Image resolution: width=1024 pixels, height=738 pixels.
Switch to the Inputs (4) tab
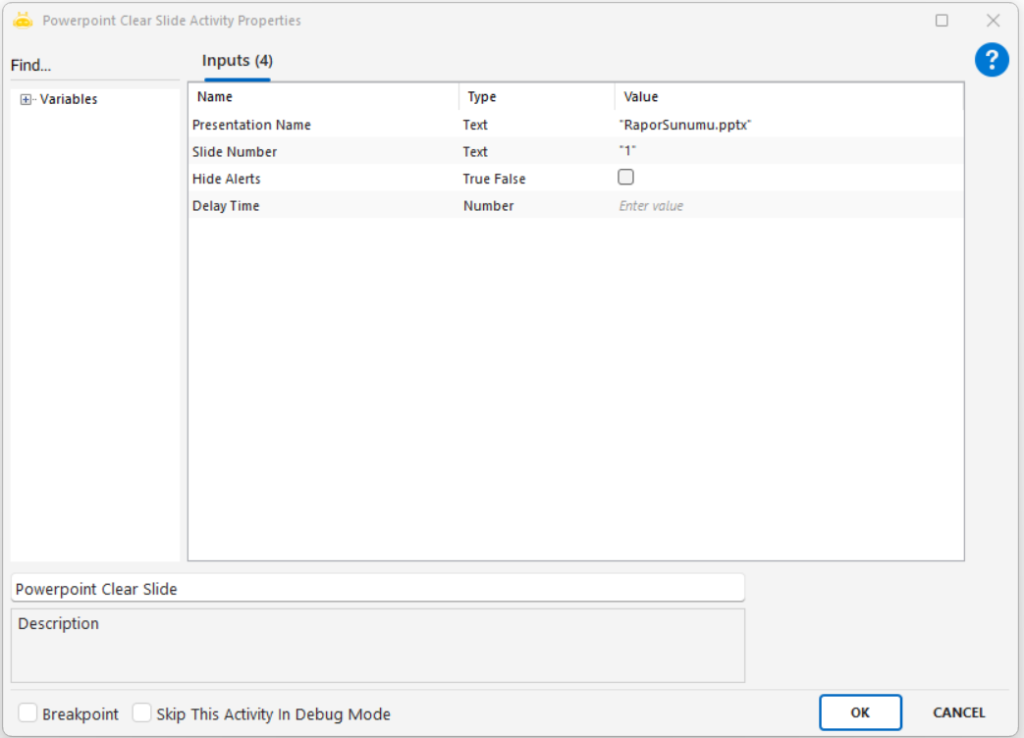[x=237, y=61]
